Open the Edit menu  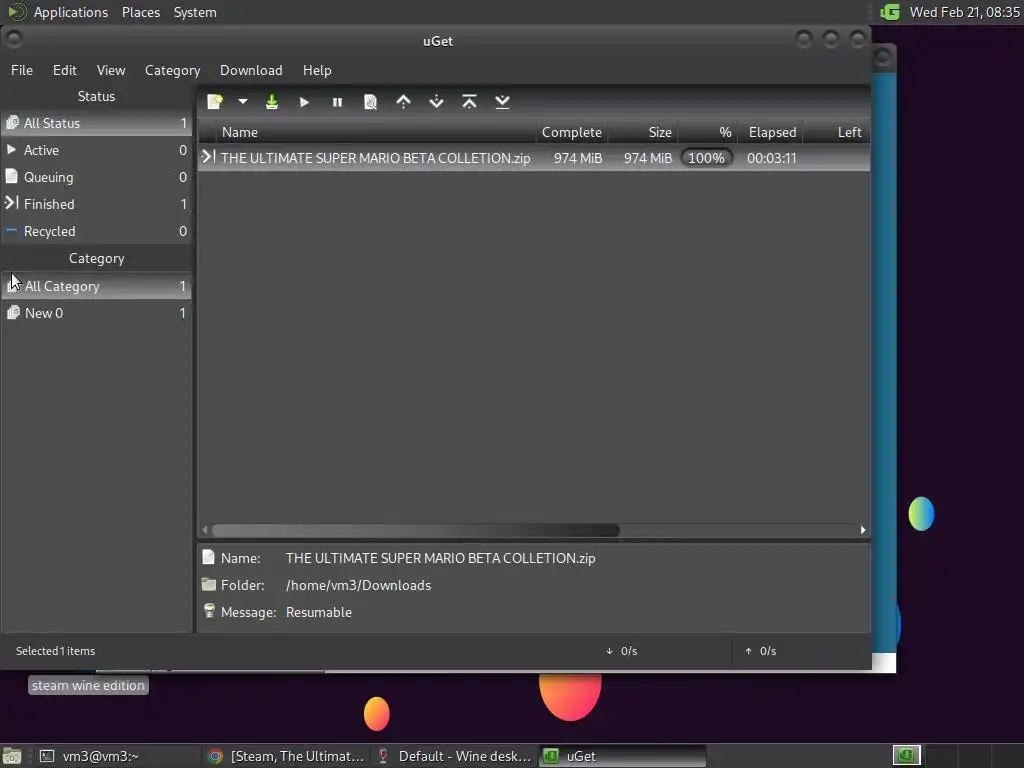[65, 70]
